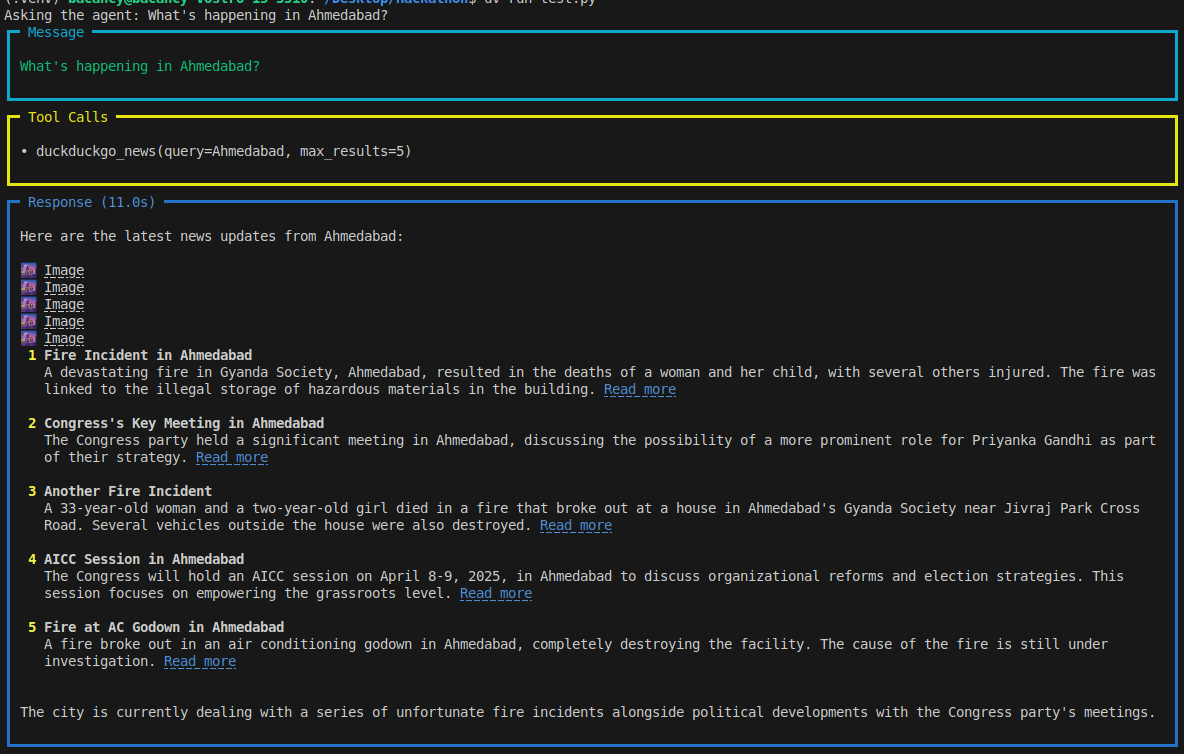Open the second Image link

coord(63,287)
